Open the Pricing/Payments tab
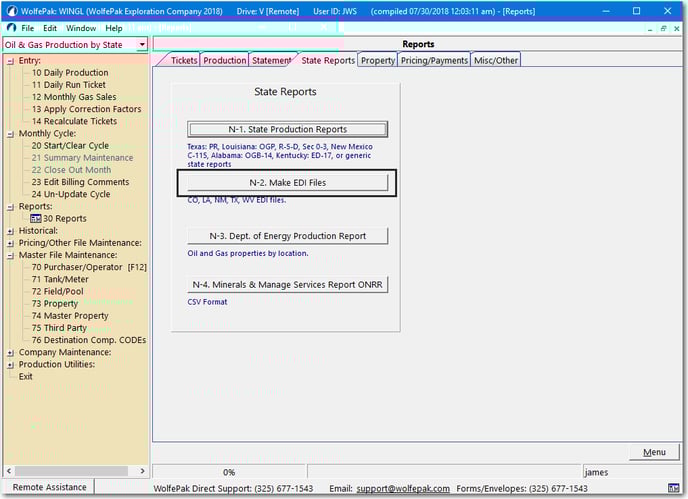The image size is (688, 499). pos(434,60)
